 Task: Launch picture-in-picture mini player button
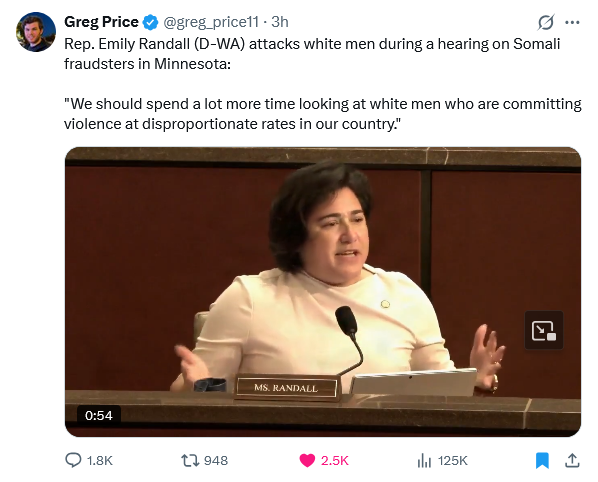pos(543,330)
